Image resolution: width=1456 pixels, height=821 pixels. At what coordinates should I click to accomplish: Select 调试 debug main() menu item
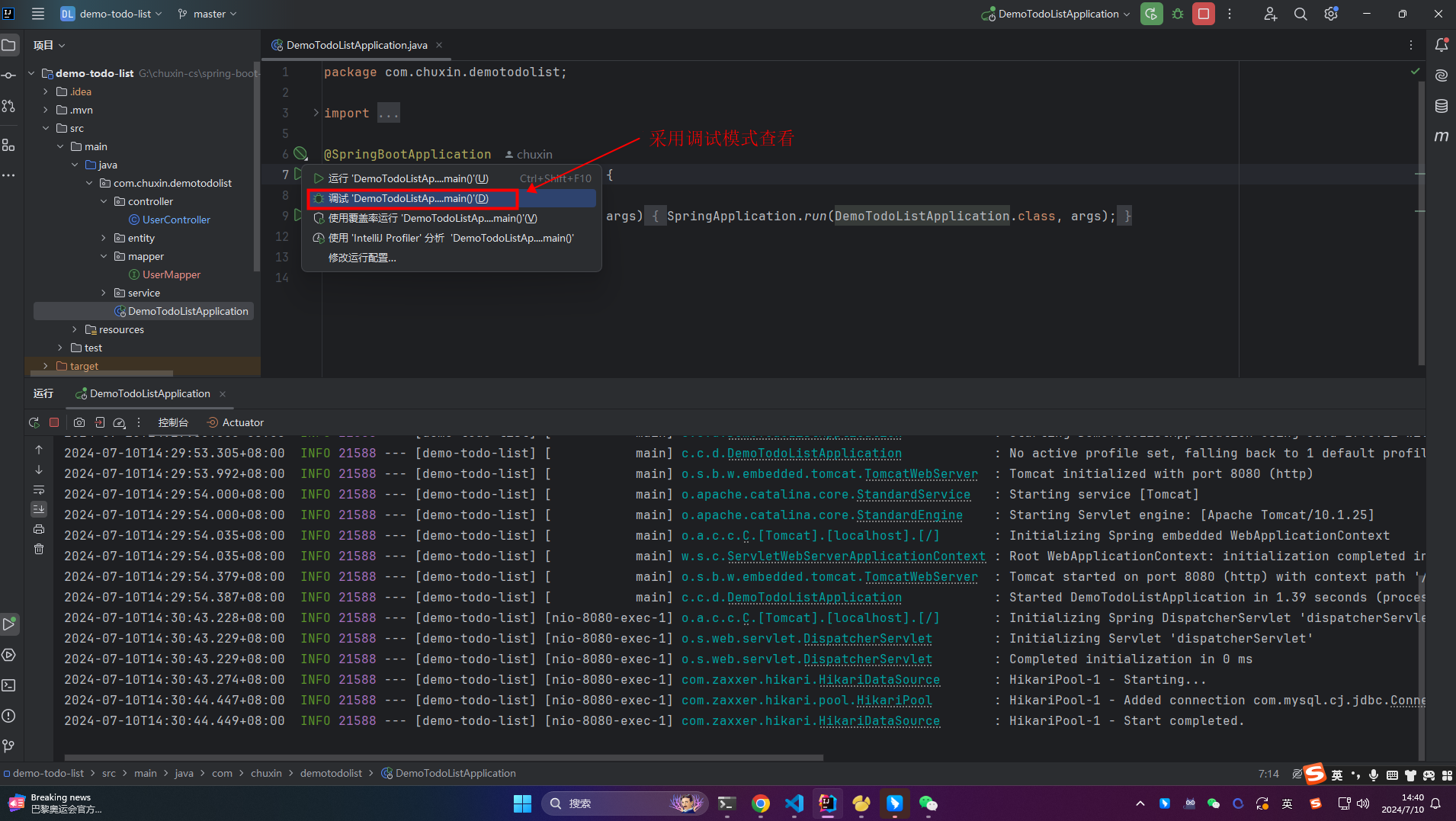click(452, 198)
